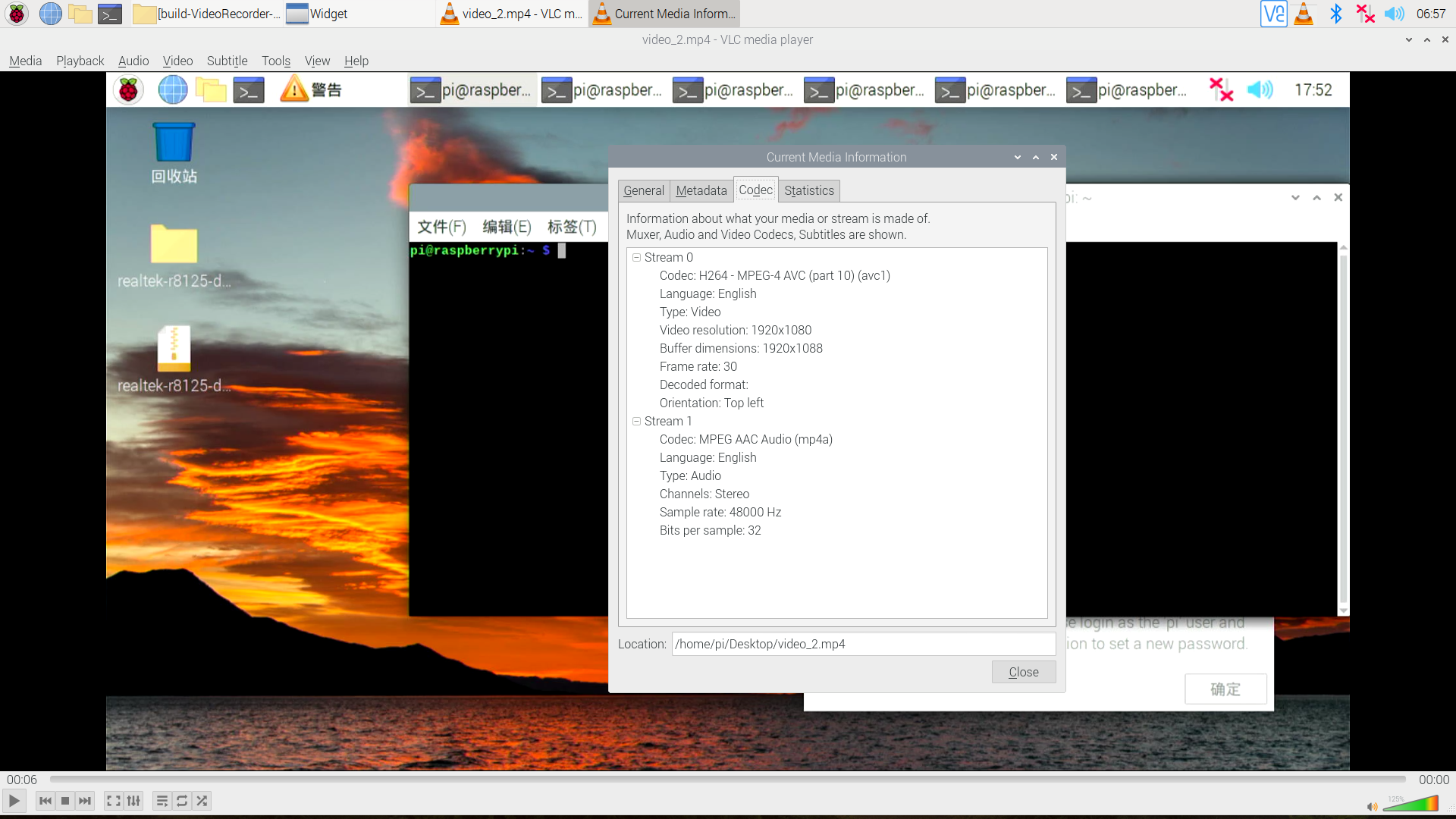Collapse the Stream 0 tree node

637,258
